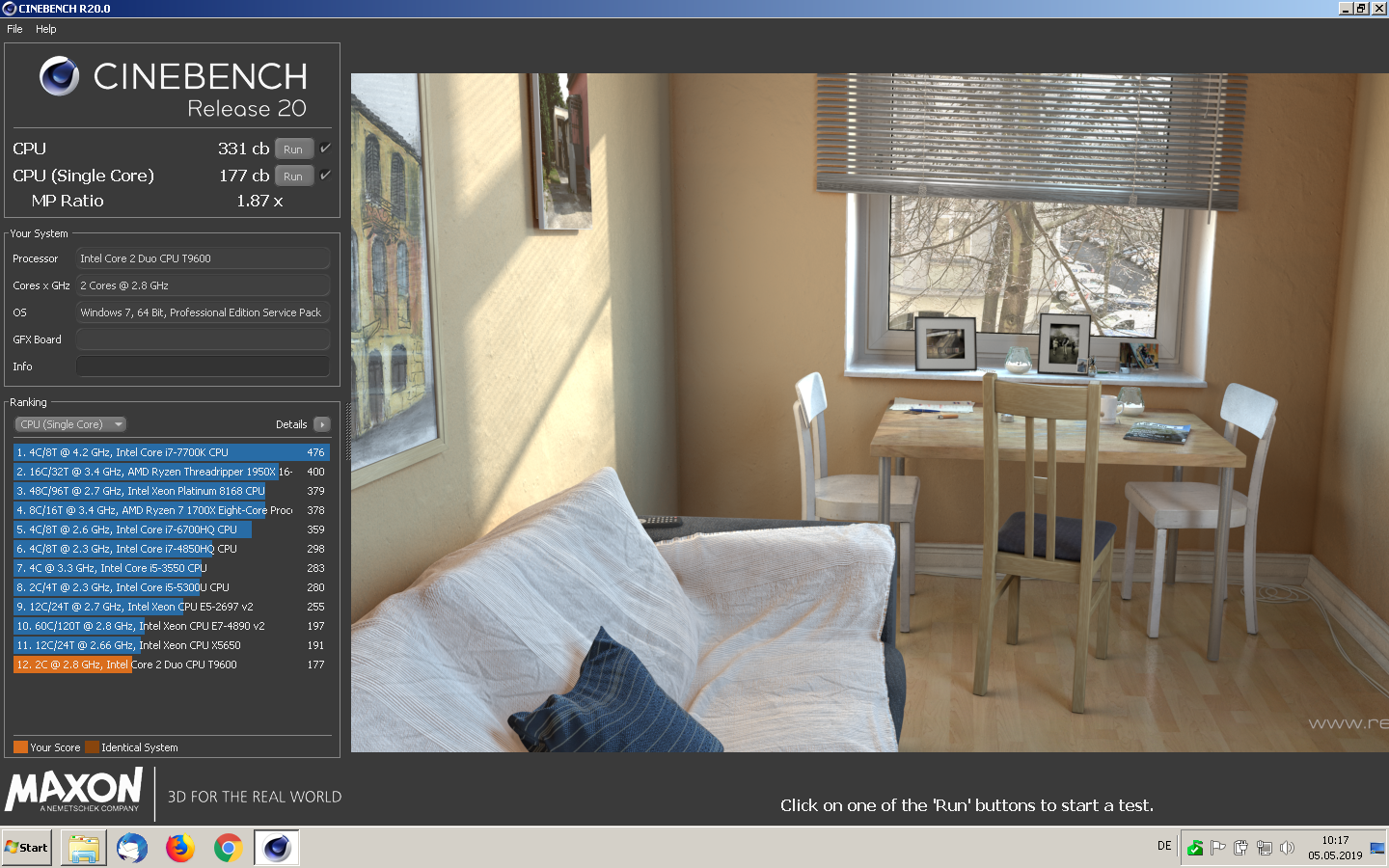The height and width of the screenshot is (868, 1389).
Task: Select ranking row AMD Ryzen Threadripper 1950X
Action: point(172,472)
